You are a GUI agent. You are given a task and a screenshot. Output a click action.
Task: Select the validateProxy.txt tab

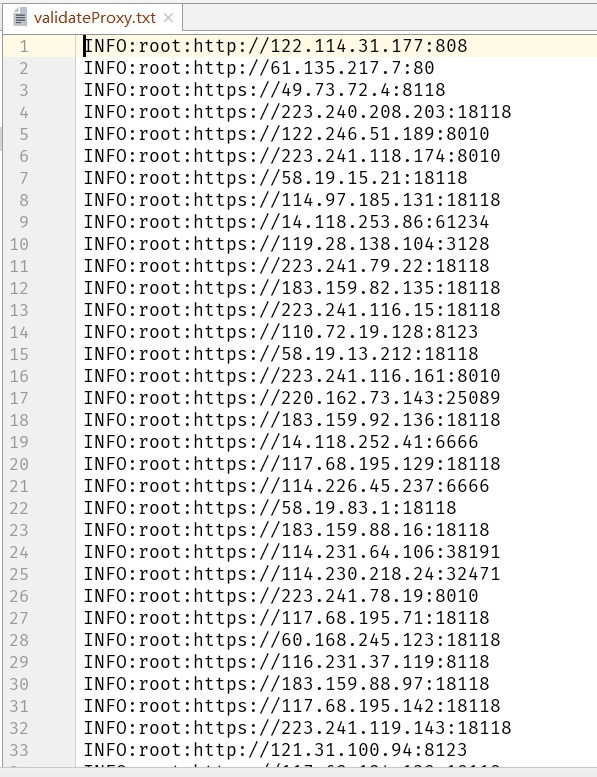pos(92,18)
